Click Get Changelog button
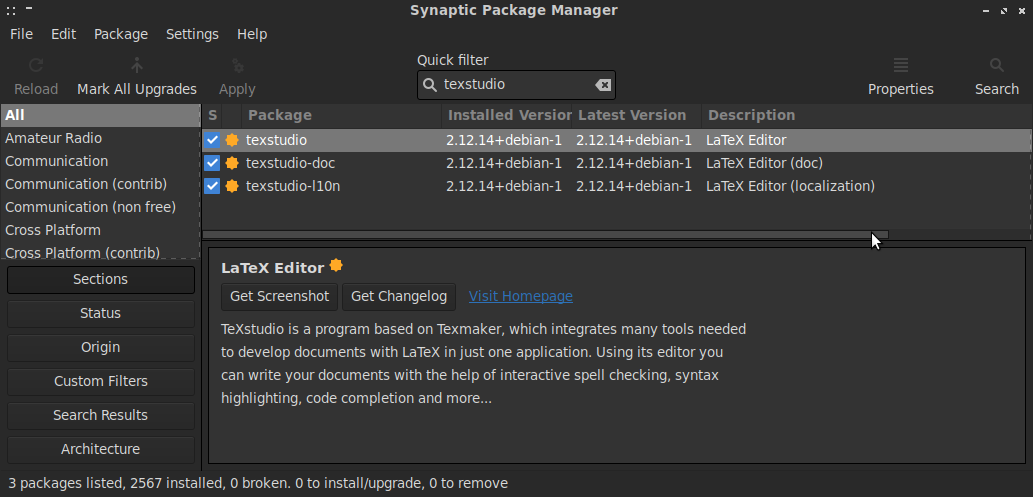 pos(399,297)
